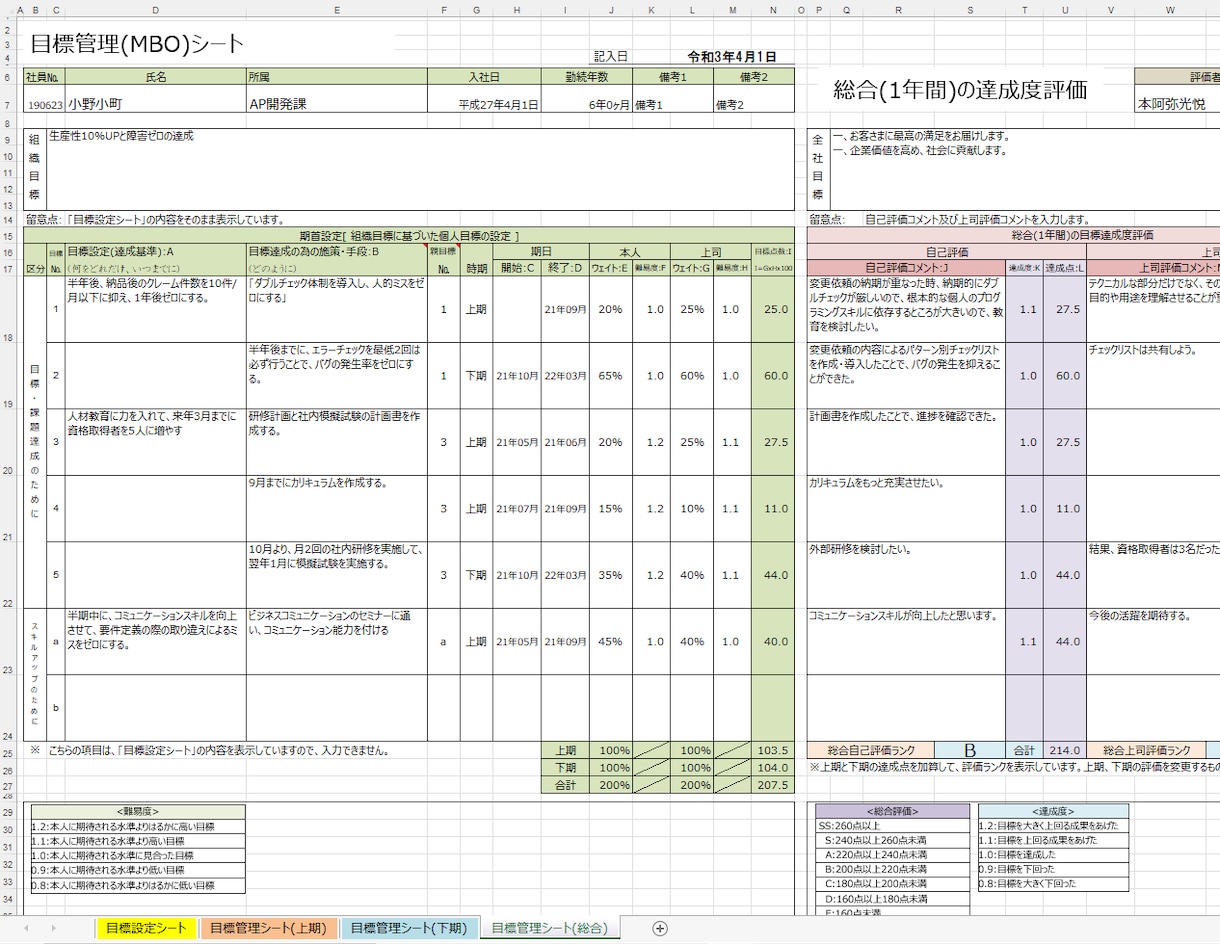
Task: Click the next sheet navigation arrow
Action: point(53,928)
